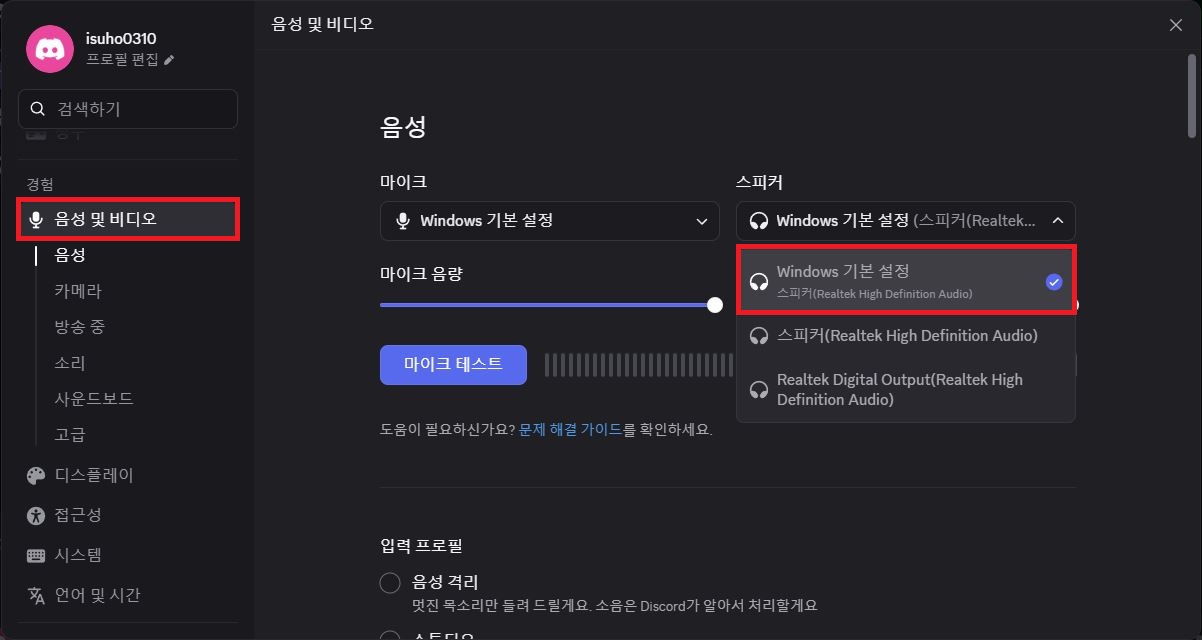Select the 음성 격리 input profile radio button

click(x=390, y=583)
